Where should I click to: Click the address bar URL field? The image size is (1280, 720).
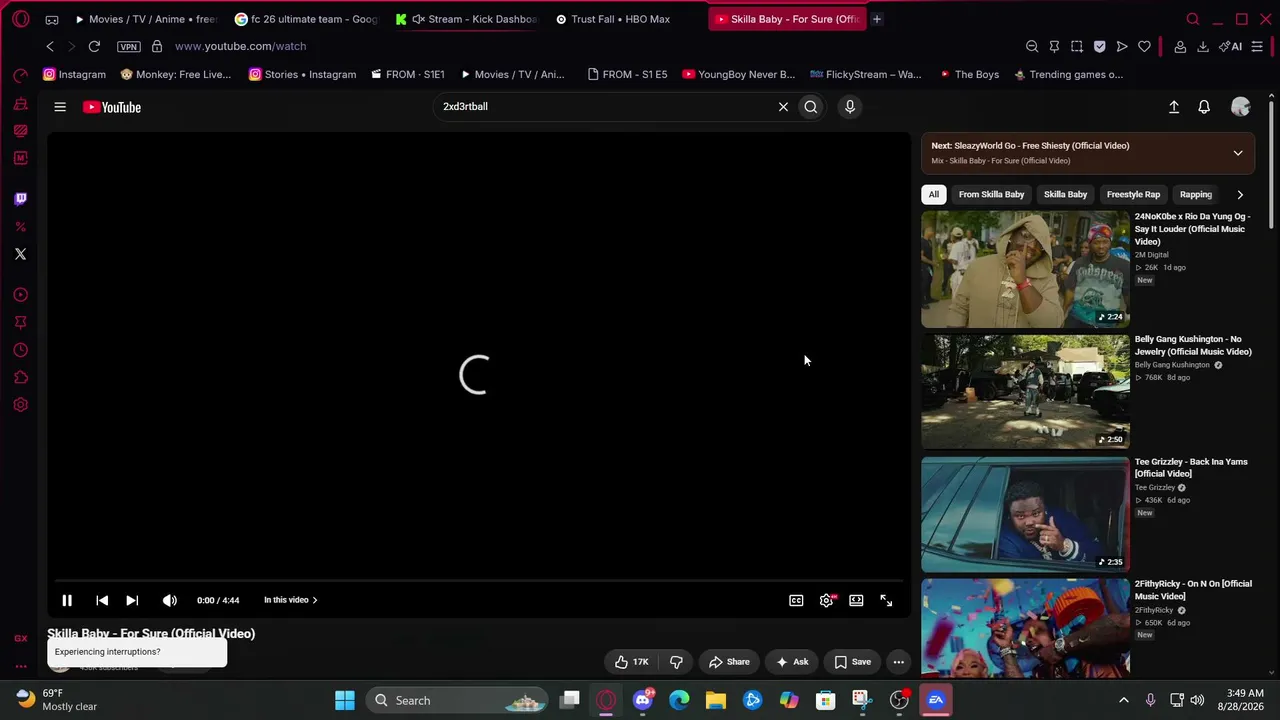point(590,46)
